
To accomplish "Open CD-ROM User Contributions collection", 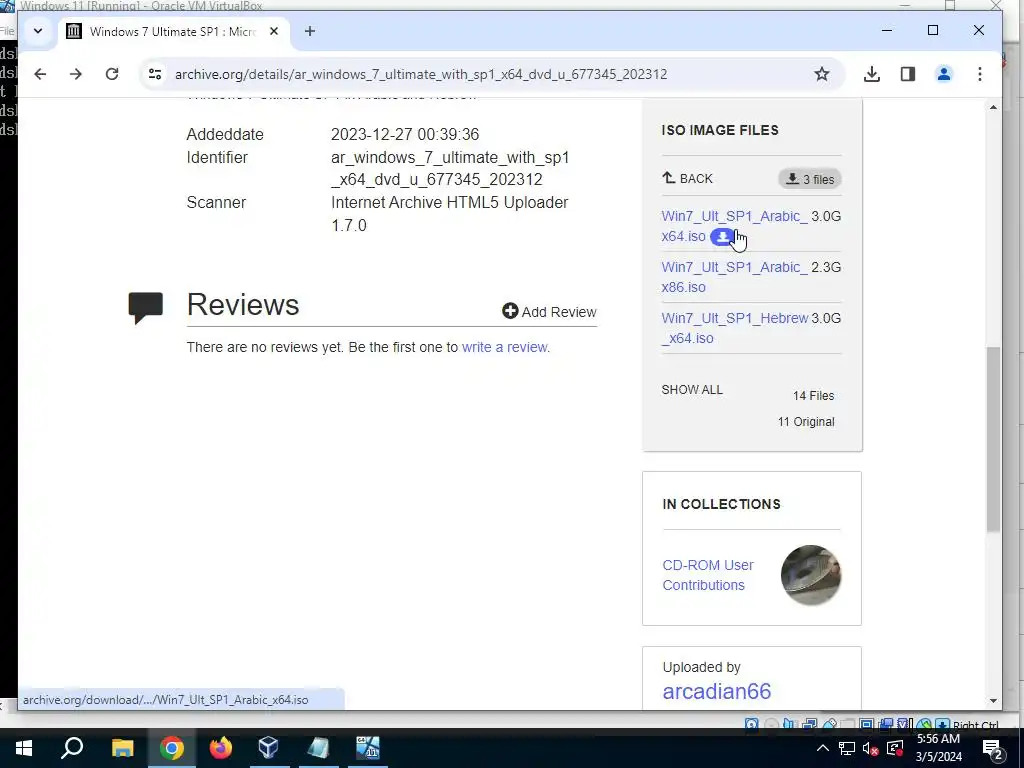I will 708,575.
